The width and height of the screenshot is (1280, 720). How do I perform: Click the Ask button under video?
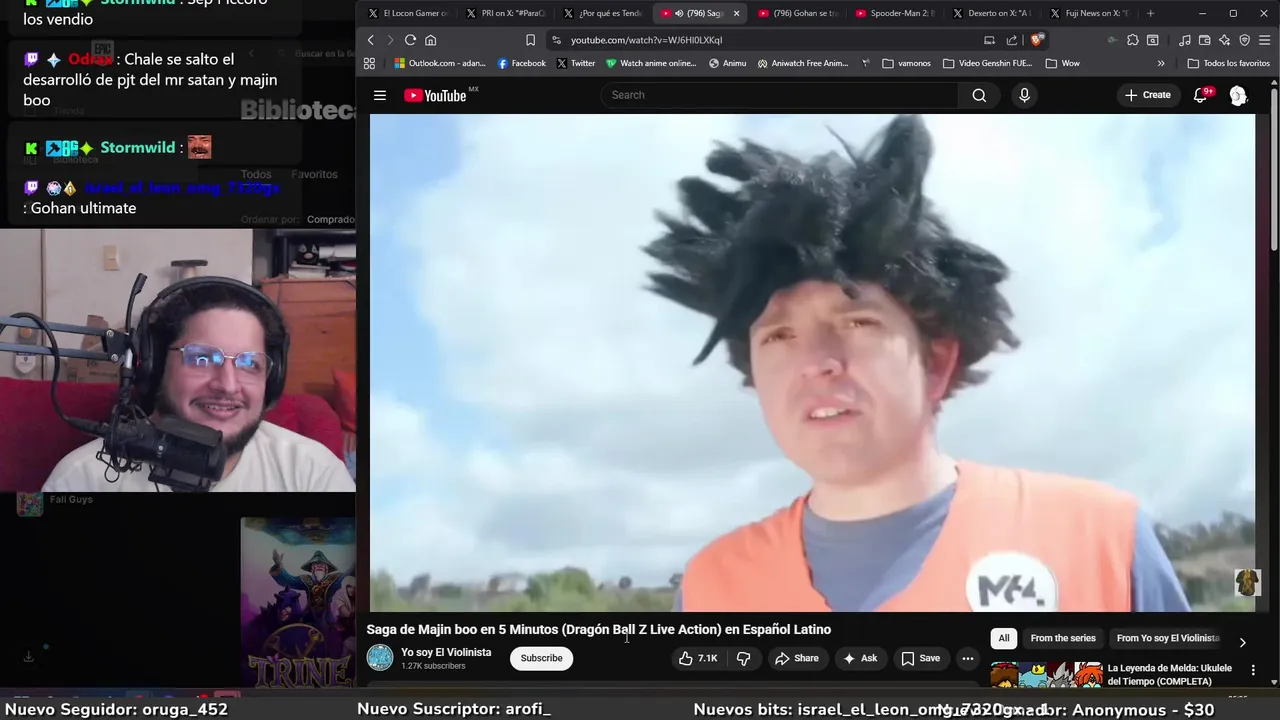coord(860,658)
